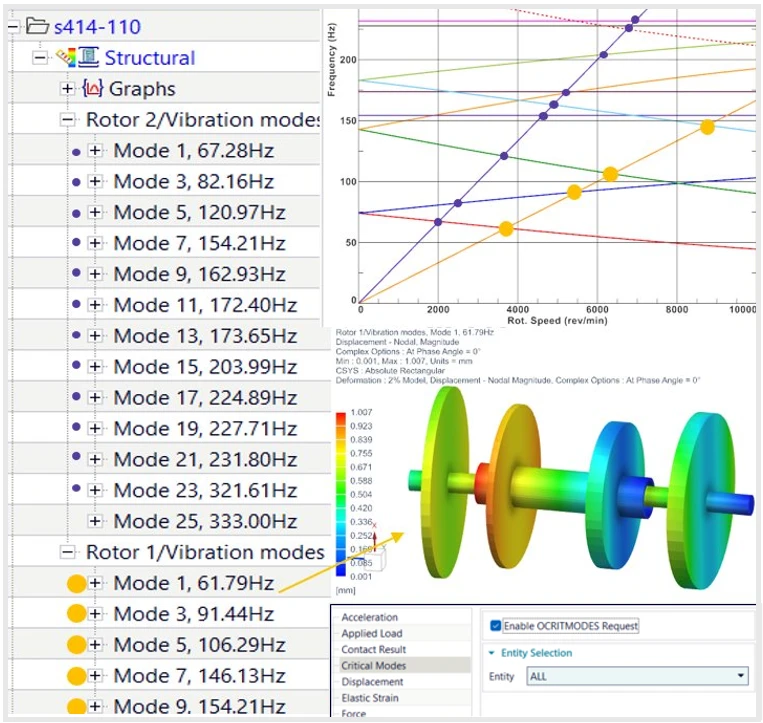Image resolution: width=763 pixels, height=723 pixels.
Task: Open the Entity dropdown showing ALL
Action: pyautogui.click(x=637, y=676)
